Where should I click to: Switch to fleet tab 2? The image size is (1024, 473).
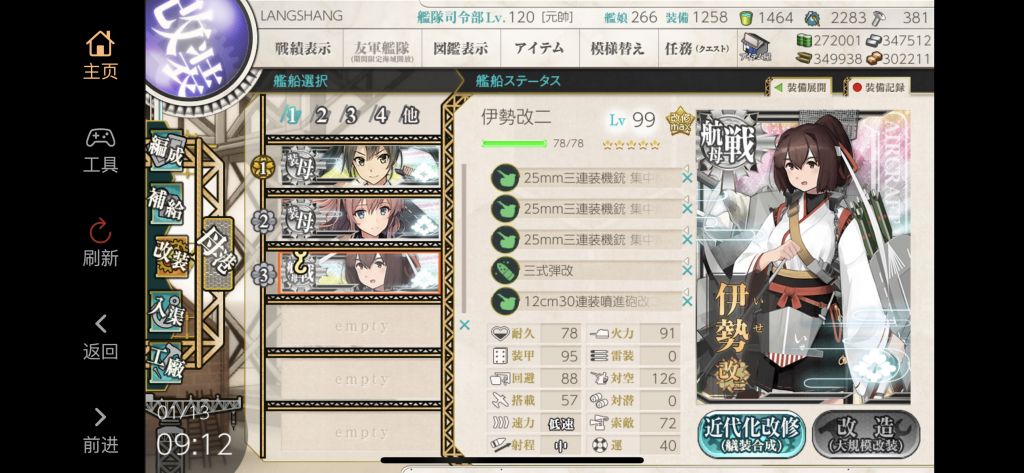coord(321,116)
